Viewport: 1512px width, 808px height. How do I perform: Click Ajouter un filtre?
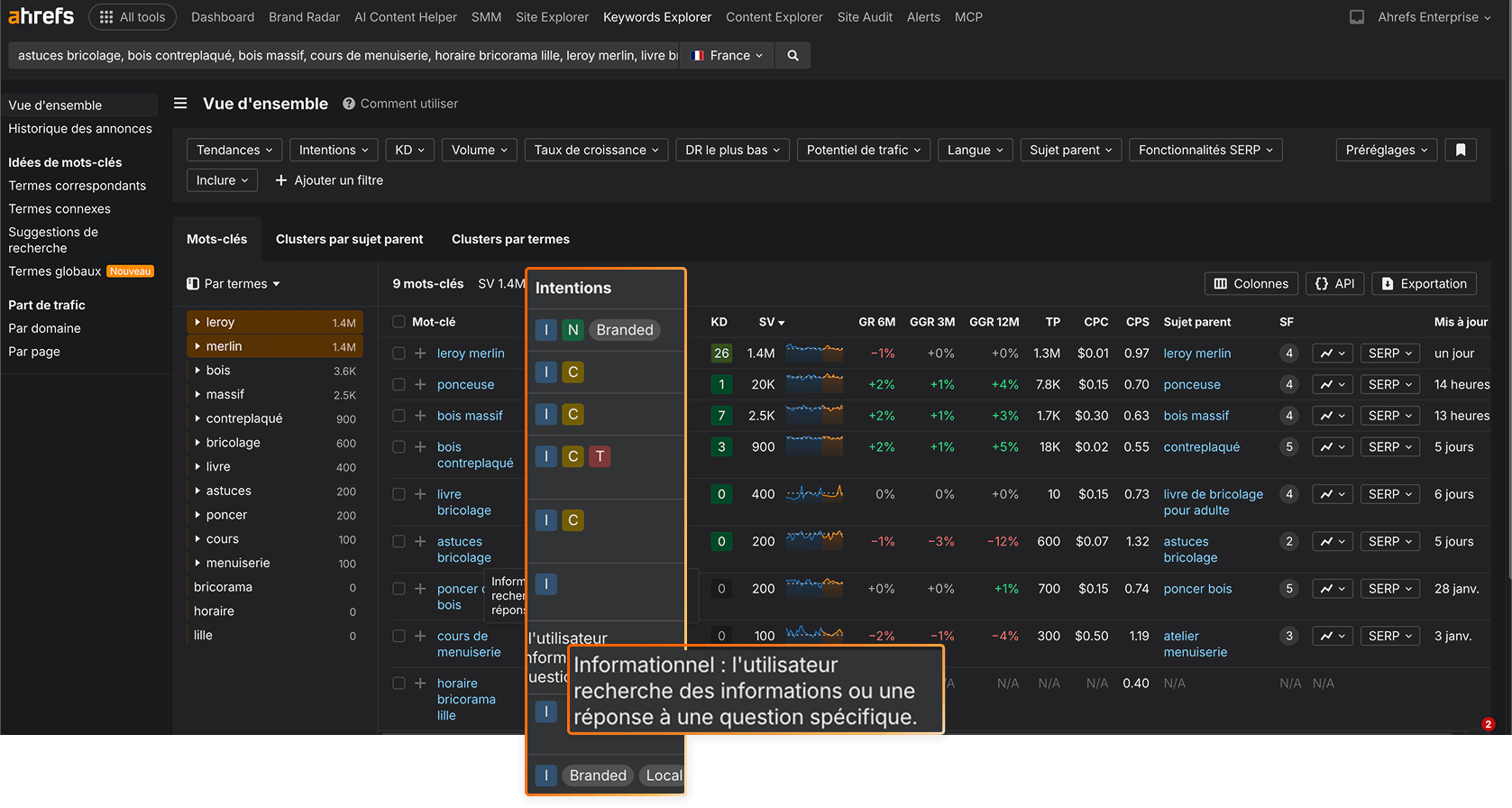(x=329, y=180)
